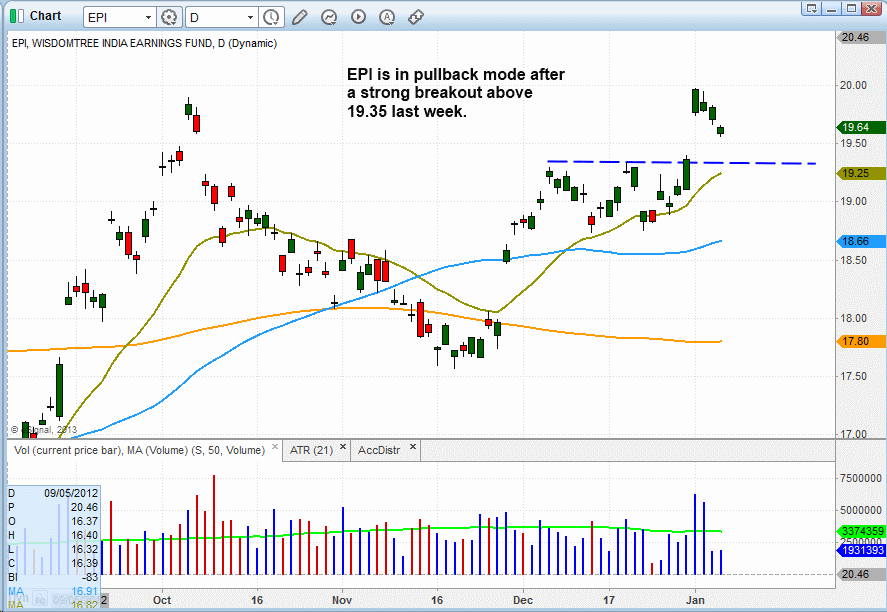Close the ATR (21) indicator tab
This screenshot has height=612, width=887.
point(343,447)
